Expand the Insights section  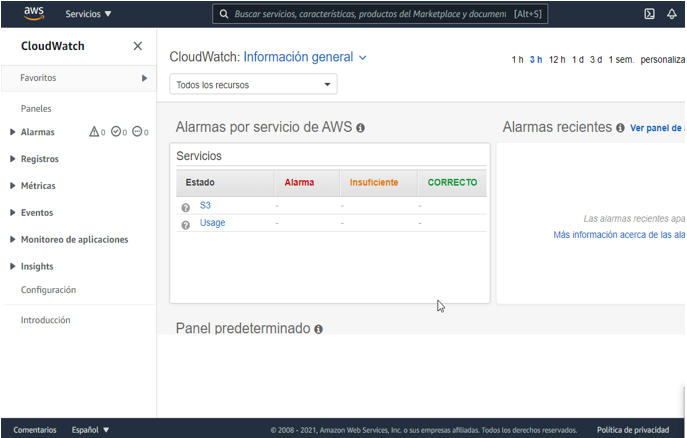(12, 266)
